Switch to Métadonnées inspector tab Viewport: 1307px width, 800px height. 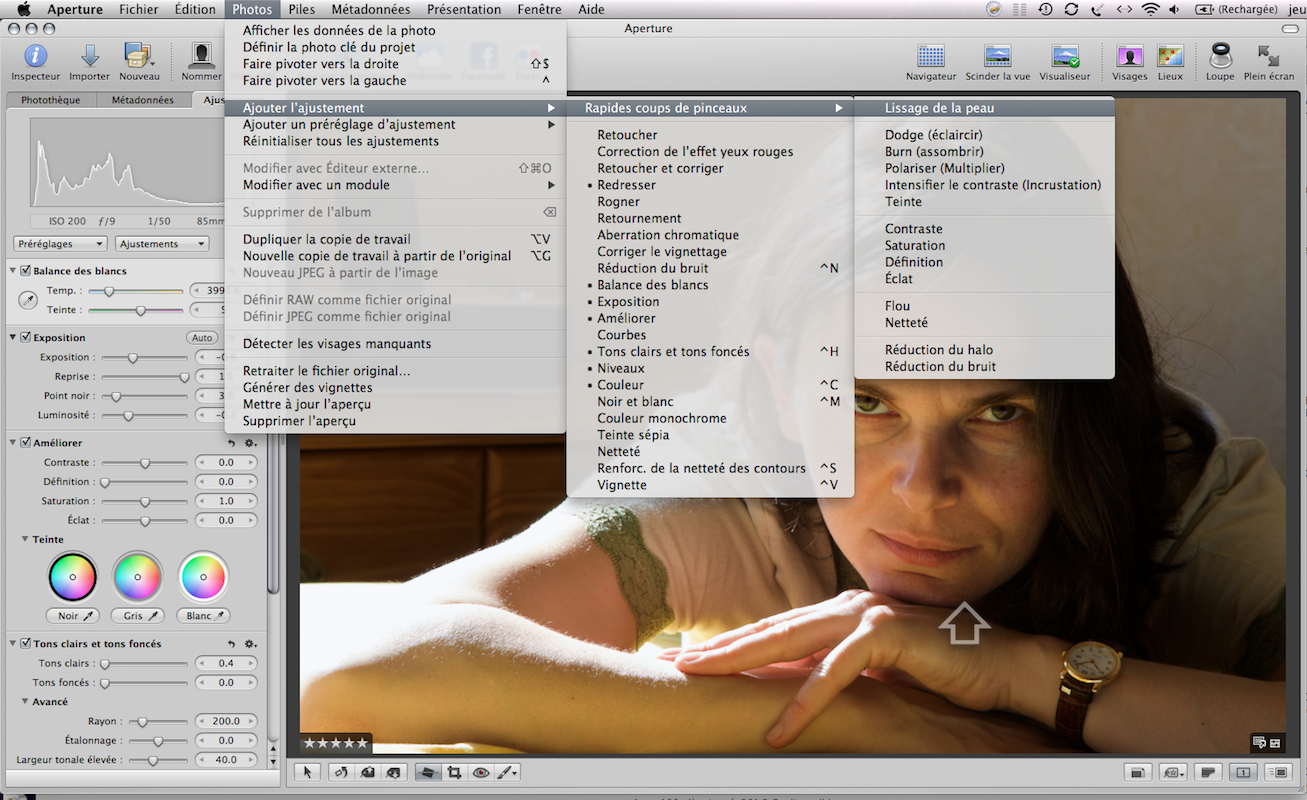[142, 100]
